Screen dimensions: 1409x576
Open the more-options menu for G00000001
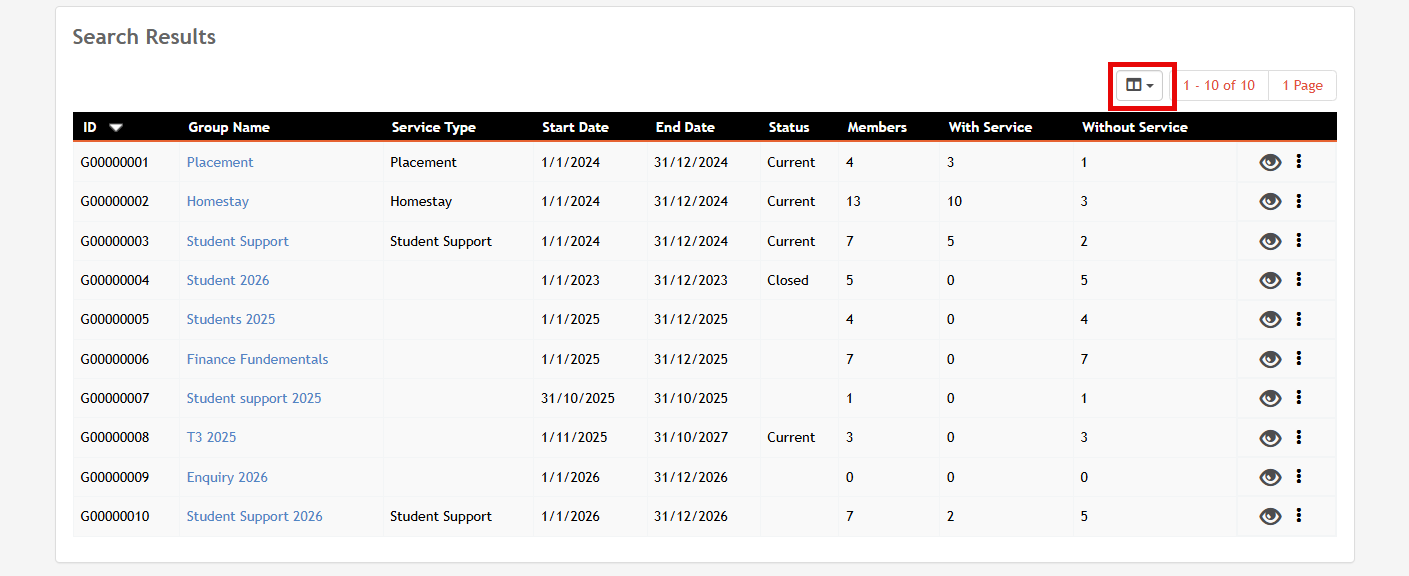[1299, 161]
